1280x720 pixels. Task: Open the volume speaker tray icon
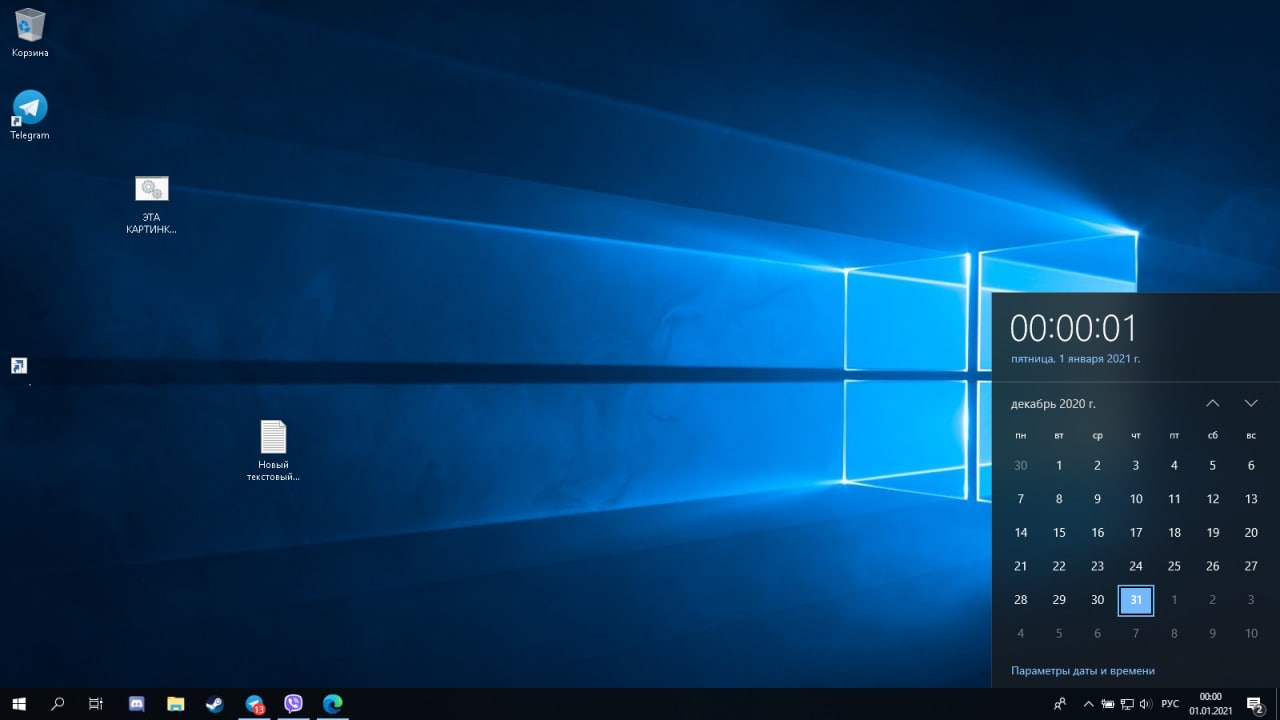[1145, 704]
